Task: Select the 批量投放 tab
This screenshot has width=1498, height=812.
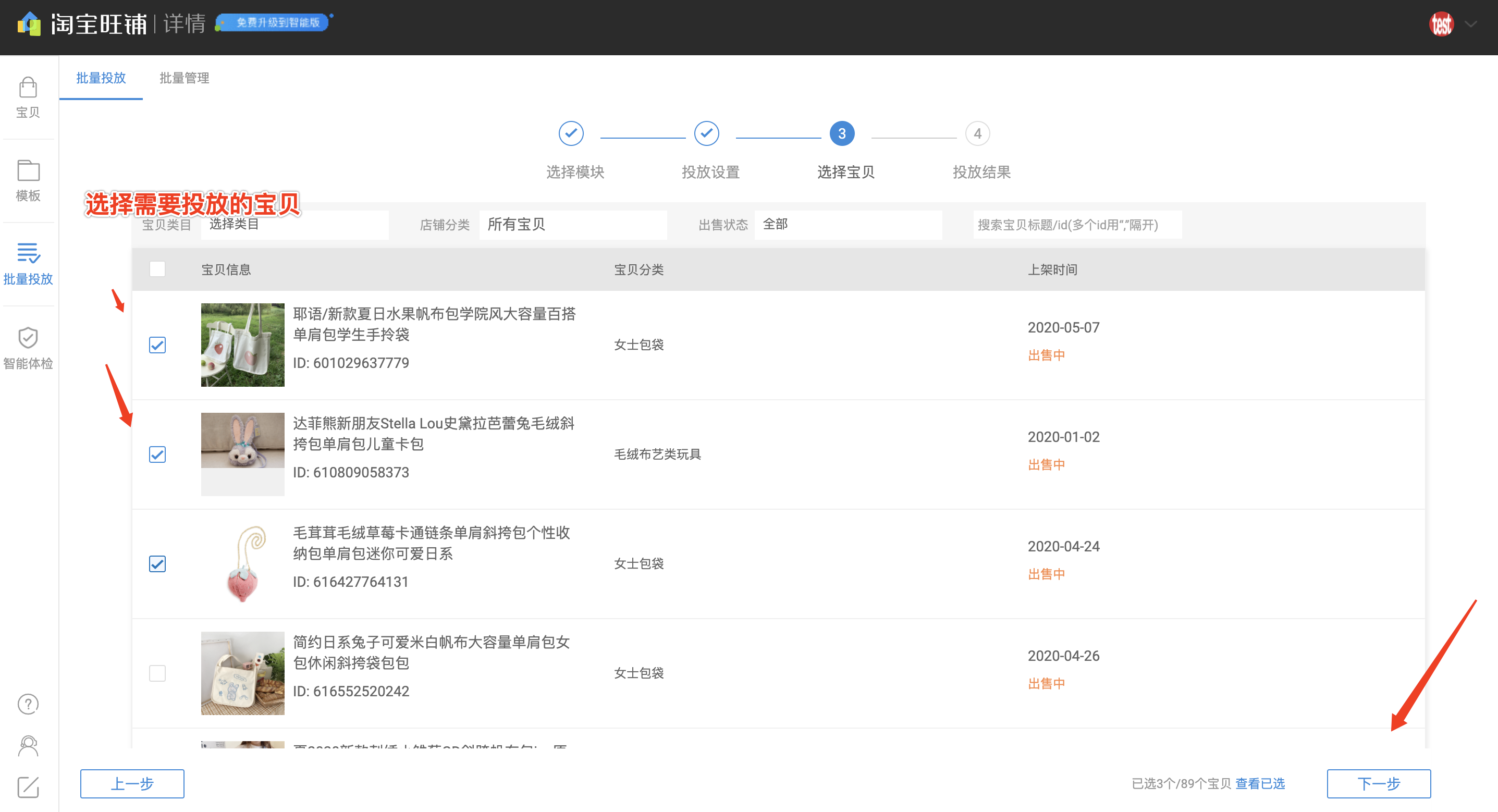Action: [101, 78]
